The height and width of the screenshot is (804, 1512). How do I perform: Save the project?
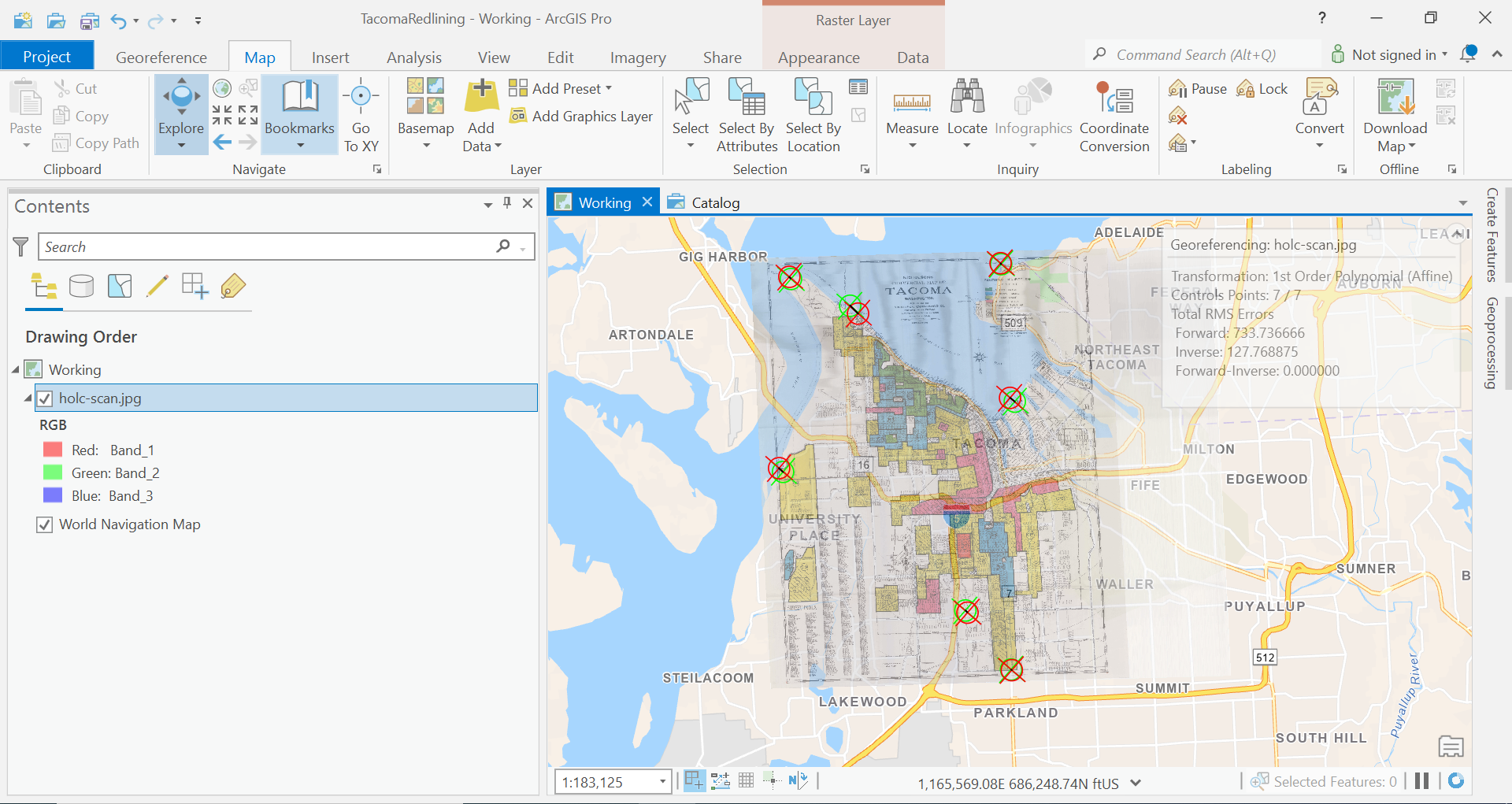[x=89, y=20]
